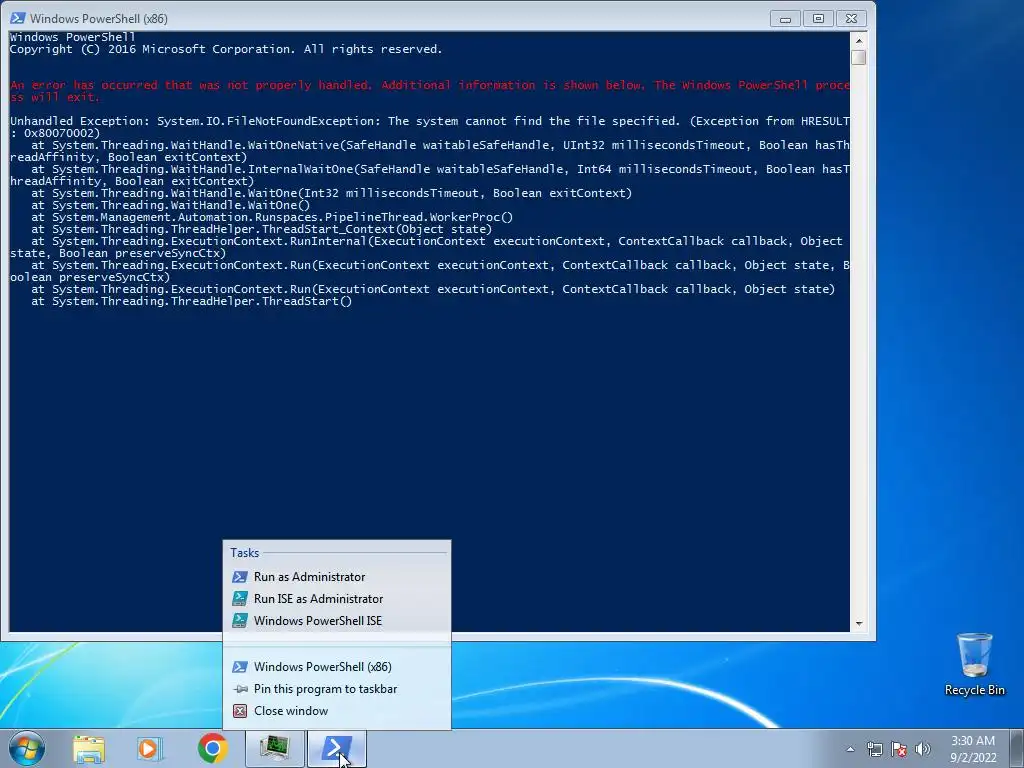This screenshot has width=1024, height=768.
Task: Click the "ThreadHelper.ThreadStart_Context(Object state)" line
Action: [x=261, y=229]
